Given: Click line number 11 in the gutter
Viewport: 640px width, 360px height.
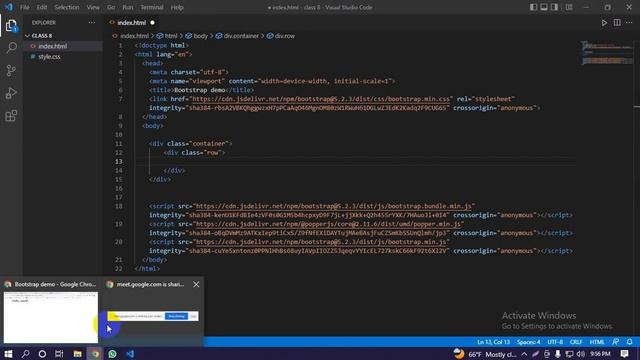Looking at the screenshot, I should pyautogui.click(x=119, y=144).
